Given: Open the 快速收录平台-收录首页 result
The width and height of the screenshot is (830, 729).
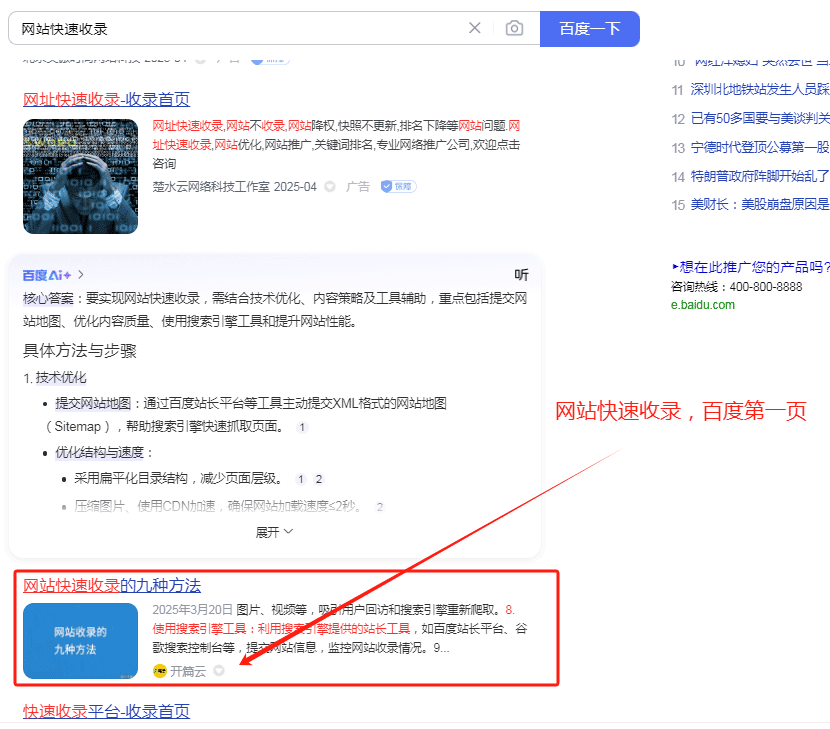Looking at the screenshot, I should (106, 711).
